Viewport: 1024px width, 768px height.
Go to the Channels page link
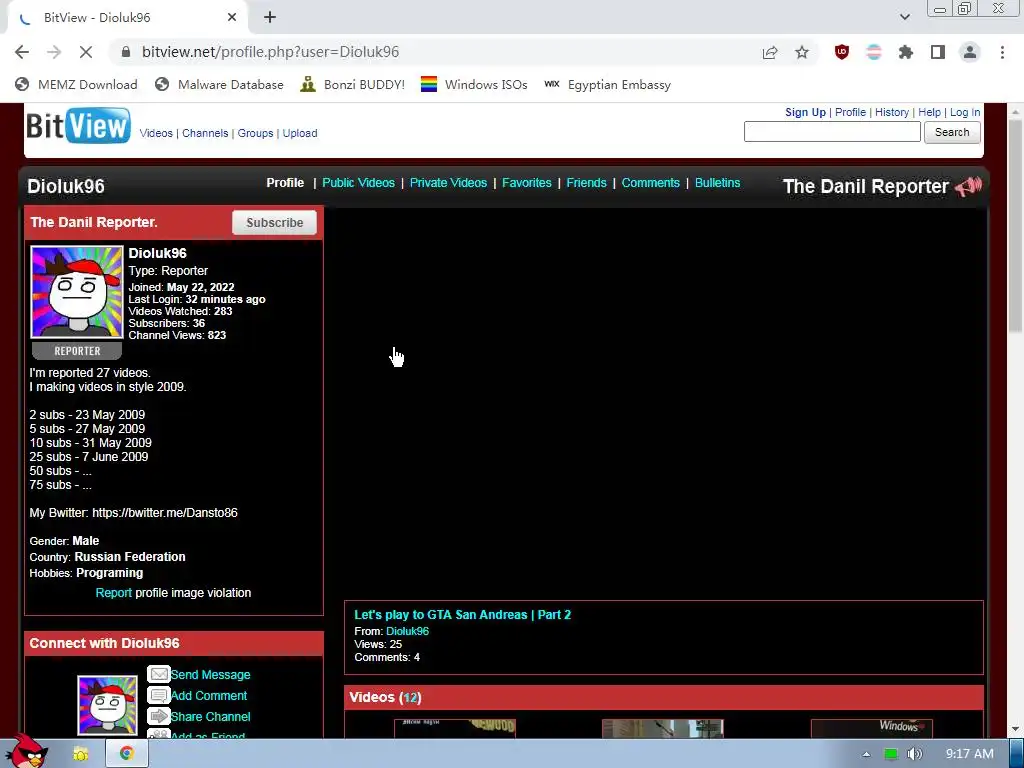click(205, 133)
